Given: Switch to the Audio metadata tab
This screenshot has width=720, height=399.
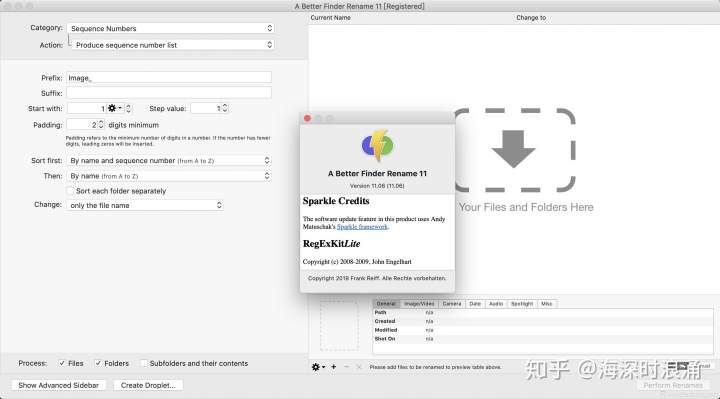Looking at the screenshot, I should click(496, 303).
